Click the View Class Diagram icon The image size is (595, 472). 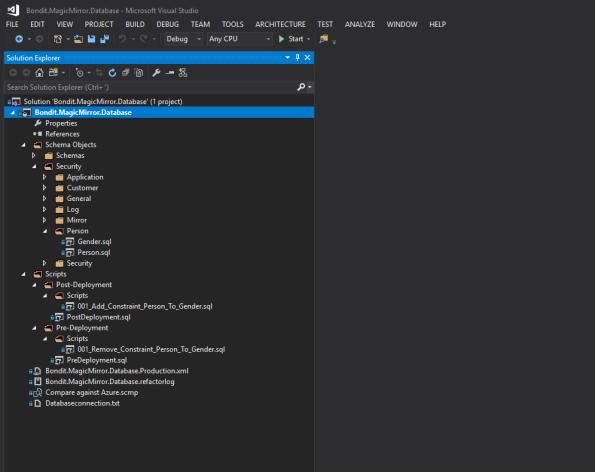coord(183,72)
